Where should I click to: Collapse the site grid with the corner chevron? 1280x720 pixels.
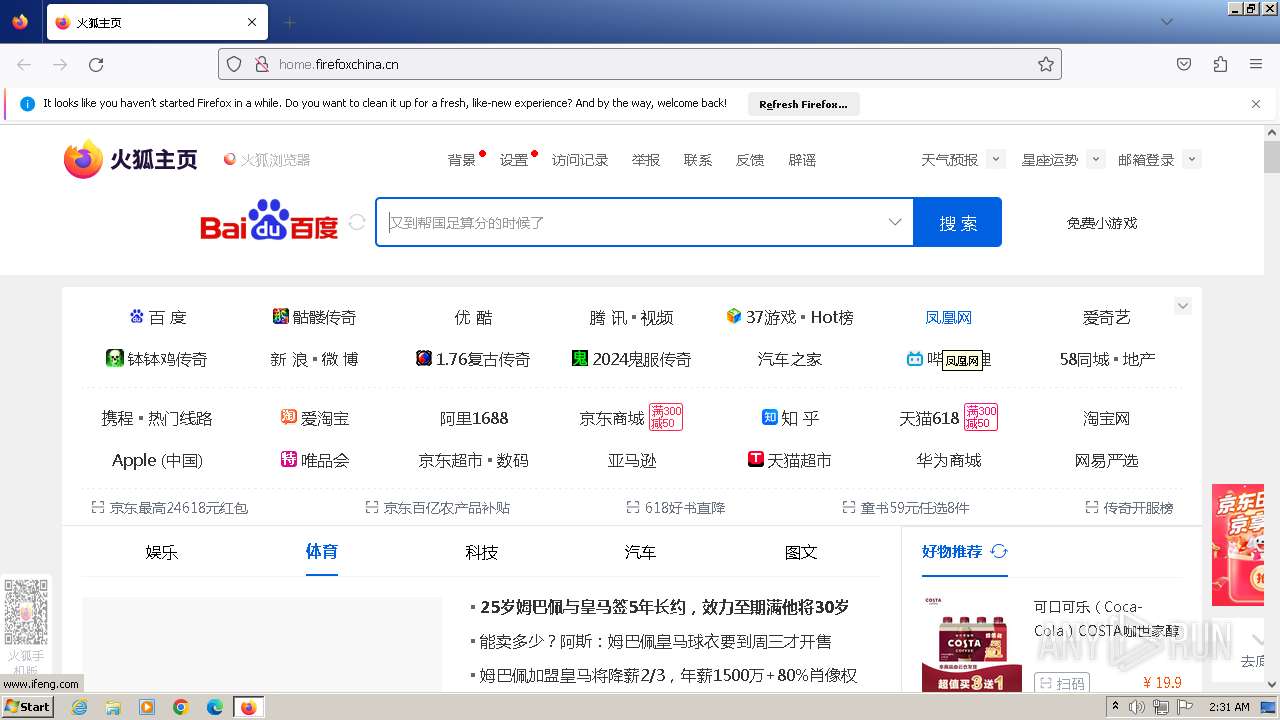[x=1183, y=306]
